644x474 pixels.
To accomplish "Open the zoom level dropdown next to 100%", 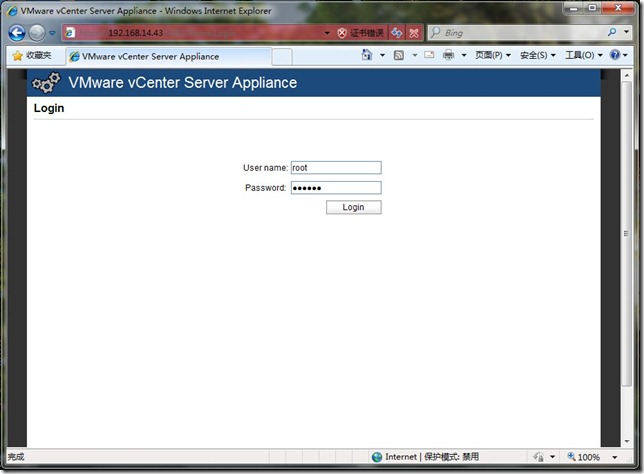I will coord(614,457).
